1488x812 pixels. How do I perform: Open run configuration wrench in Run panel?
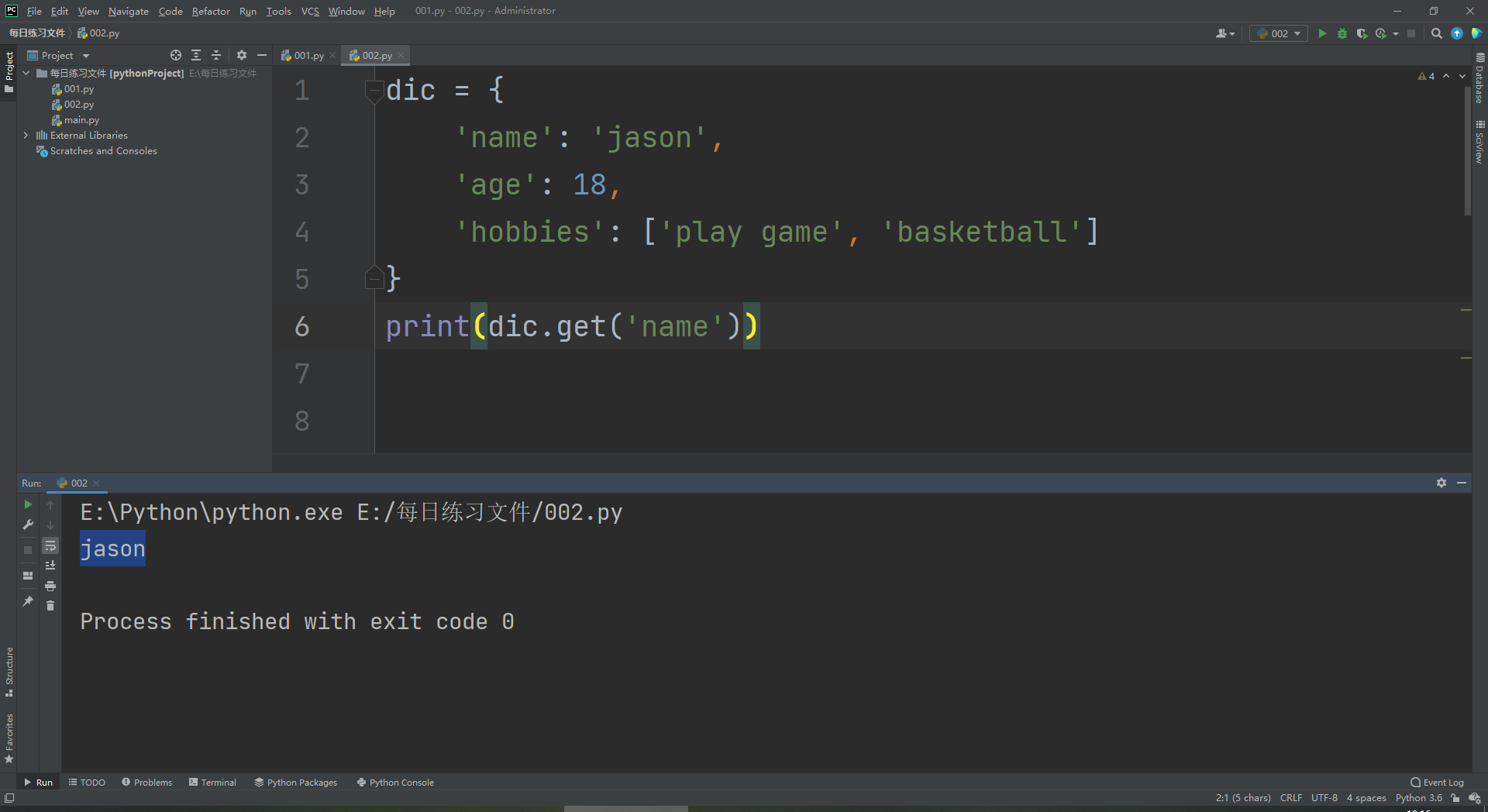28,525
